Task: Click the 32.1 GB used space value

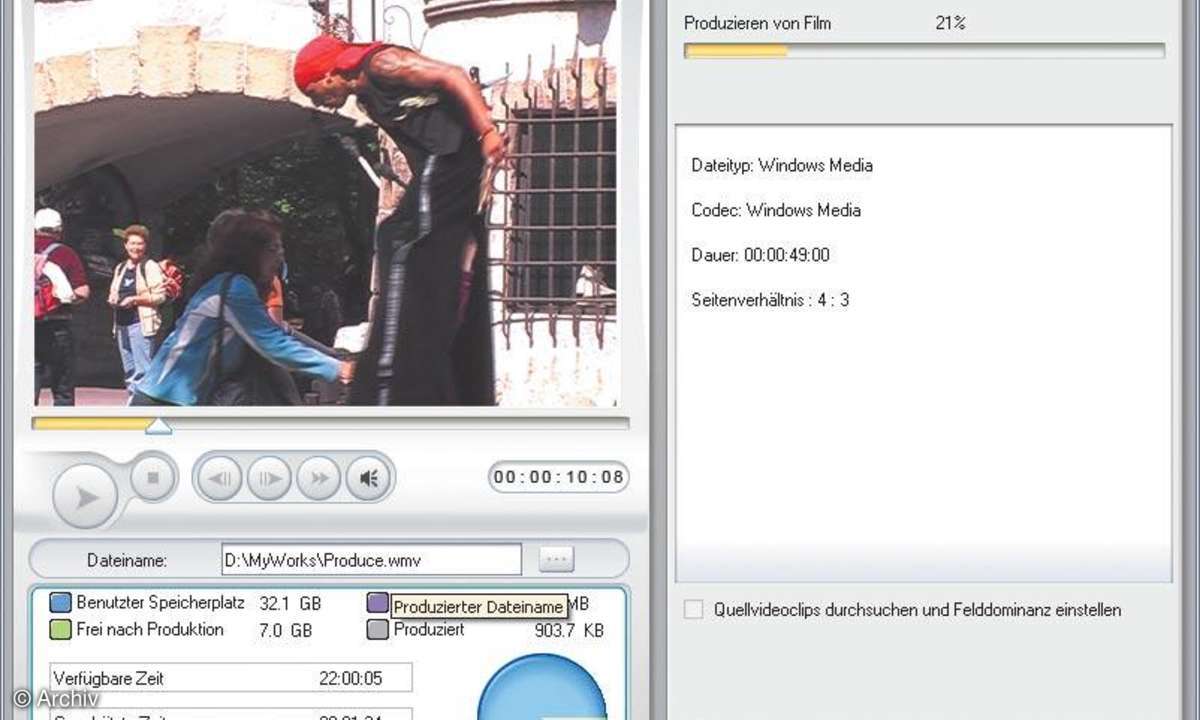Action: [290, 604]
